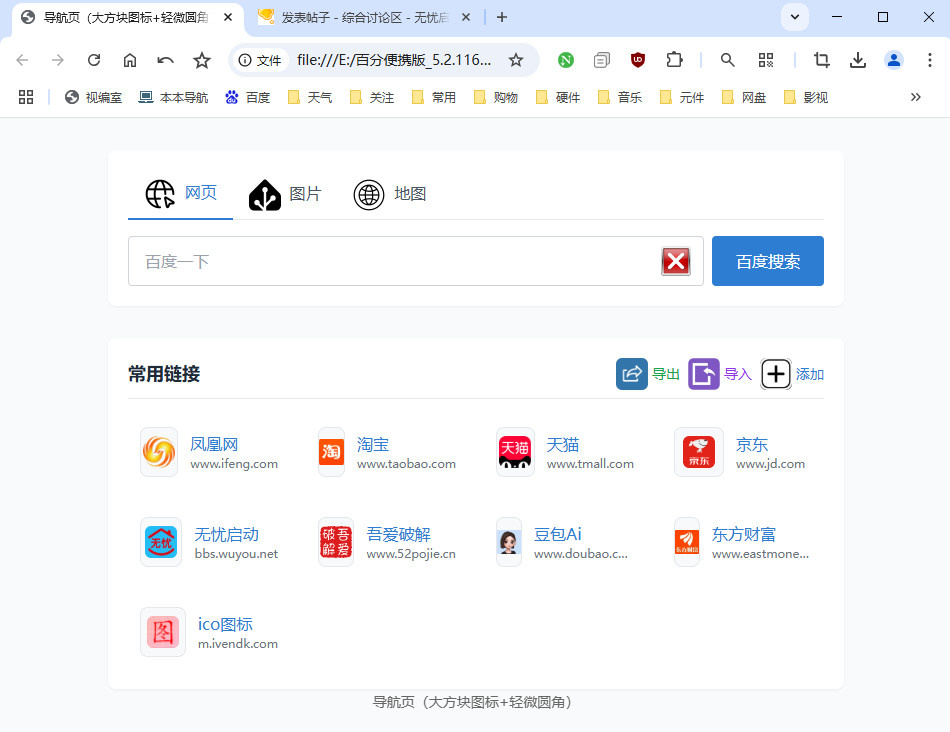Open the QR code icon in toolbar
Screen dimensions: 950x732
pyautogui.click(x=766, y=60)
